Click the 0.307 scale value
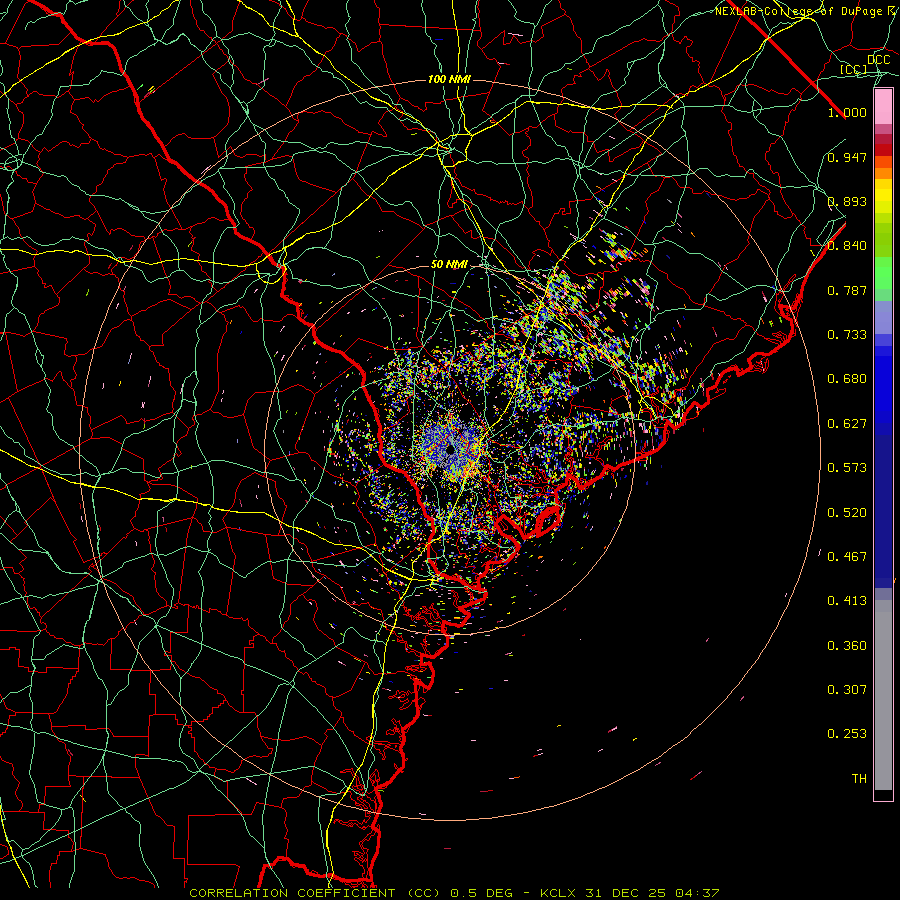Screen dimensions: 900x900 point(847,690)
